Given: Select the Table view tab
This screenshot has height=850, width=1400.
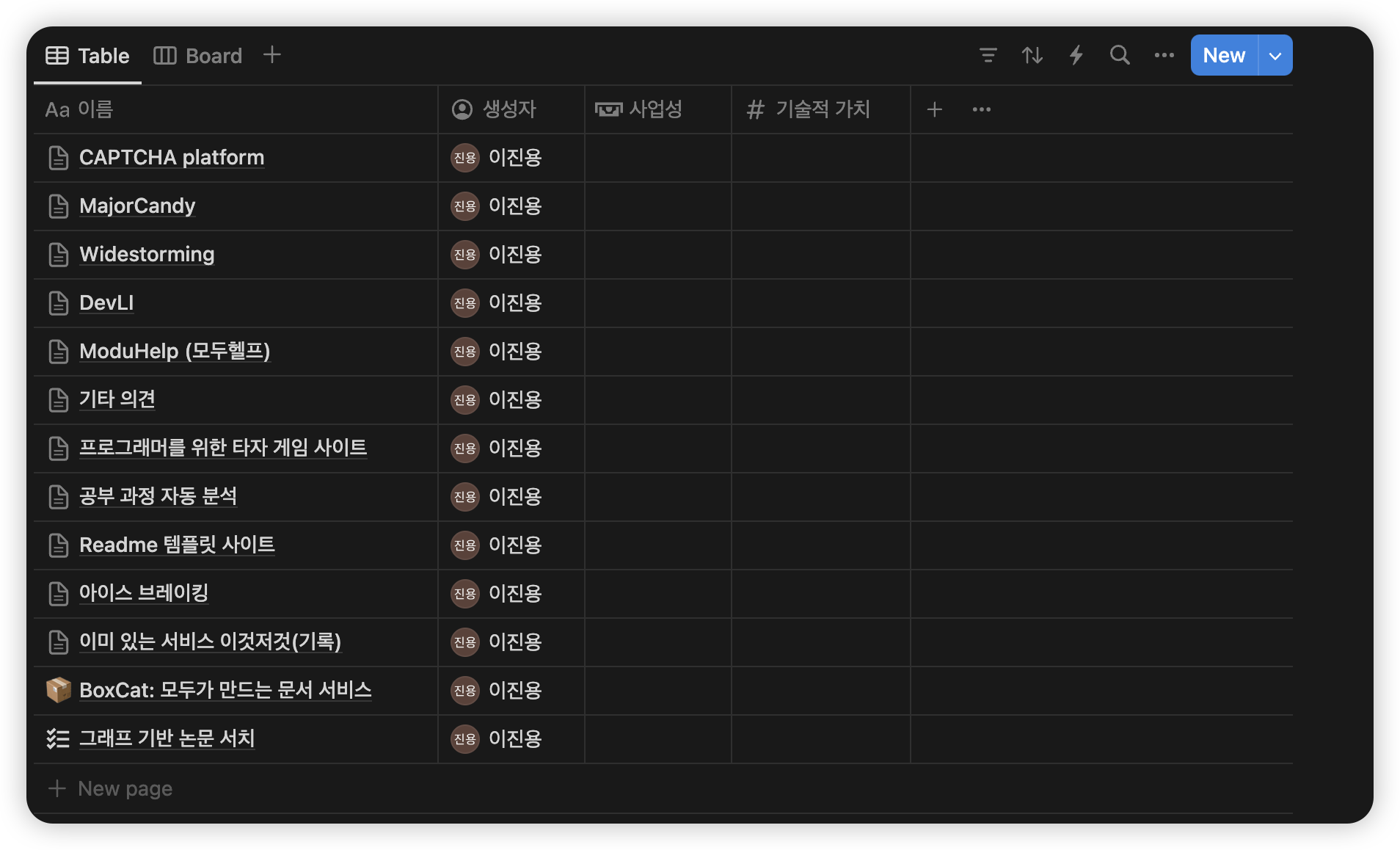Looking at the screenshot, I should coord(88,56).
